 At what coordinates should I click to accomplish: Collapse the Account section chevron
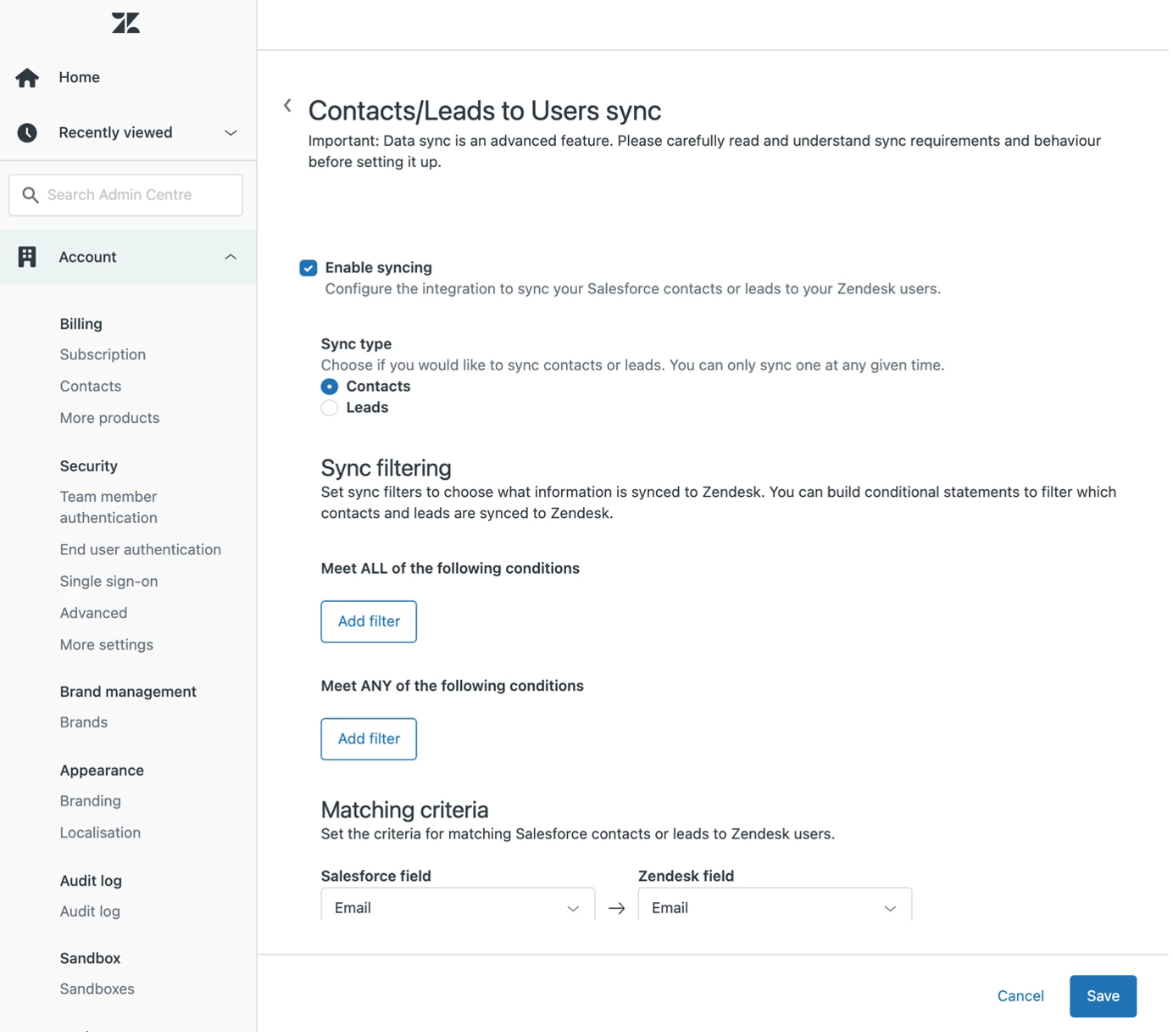pos(231,258)
